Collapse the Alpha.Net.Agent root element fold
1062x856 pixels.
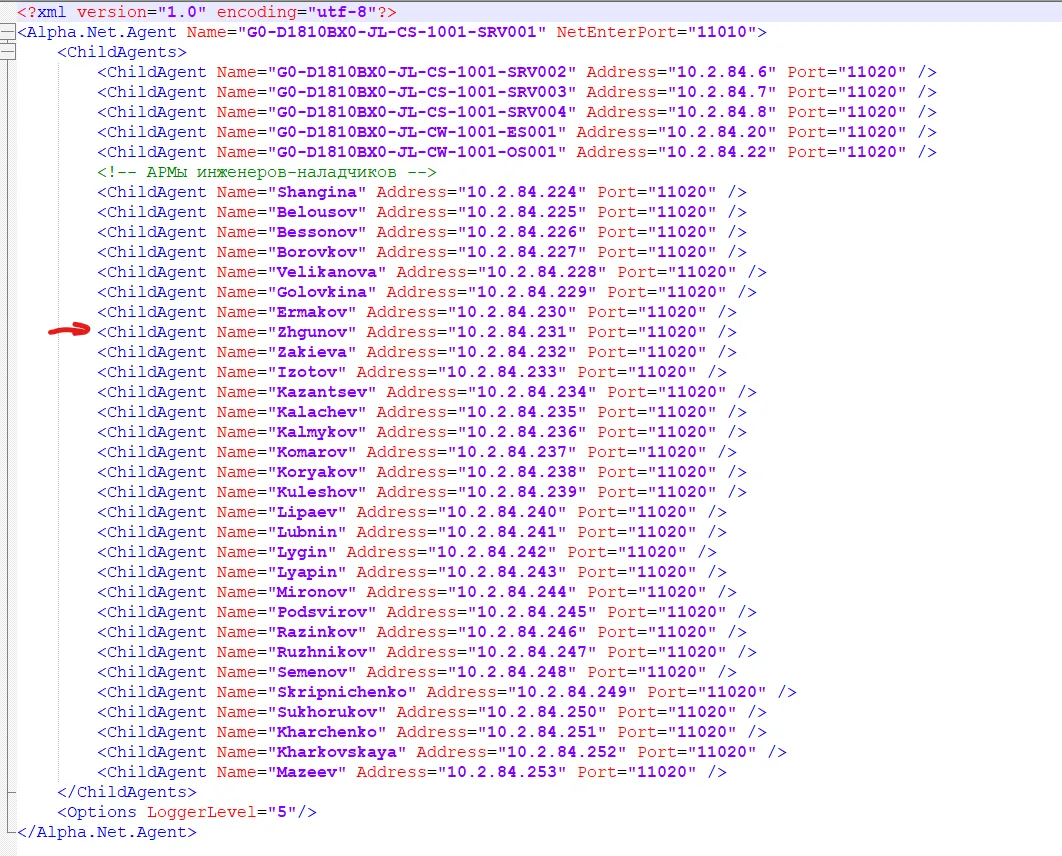coord(7,32)
